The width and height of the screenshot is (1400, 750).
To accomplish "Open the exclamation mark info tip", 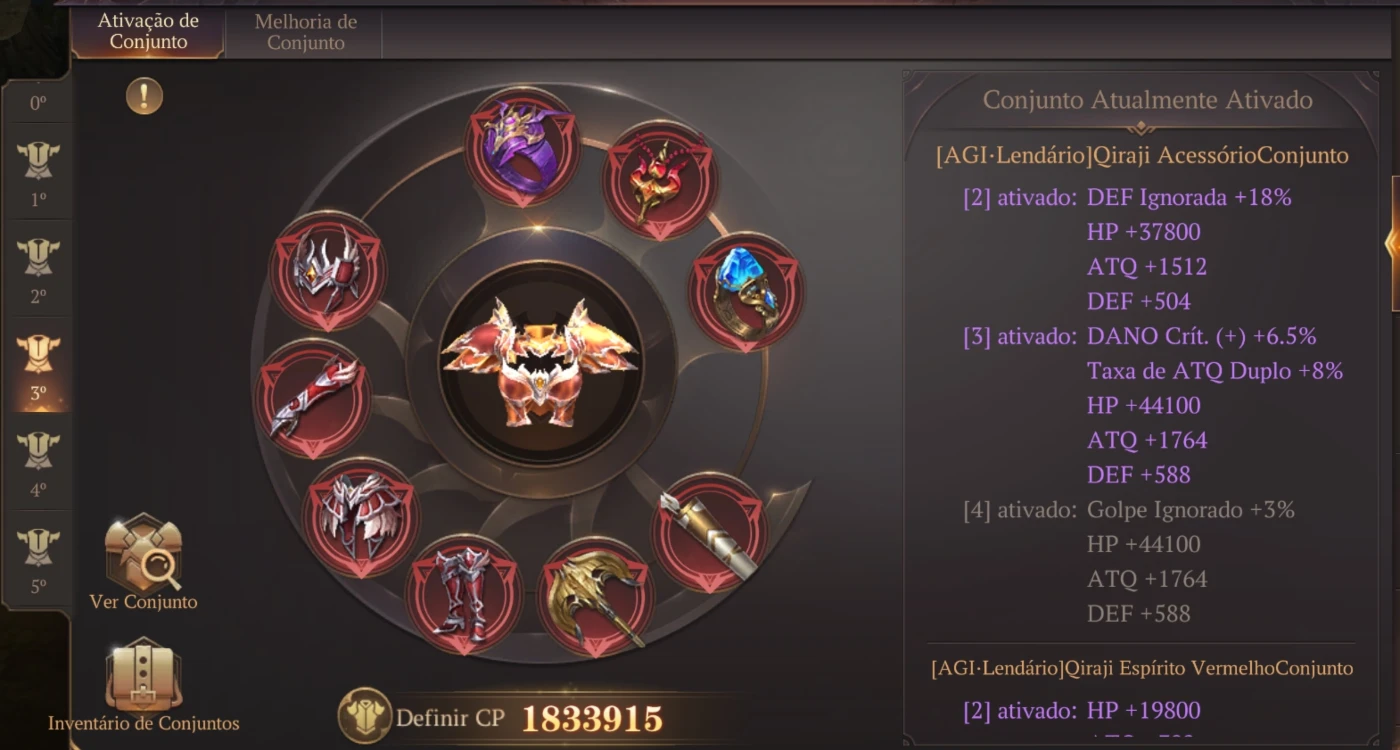I will [144, 96].
